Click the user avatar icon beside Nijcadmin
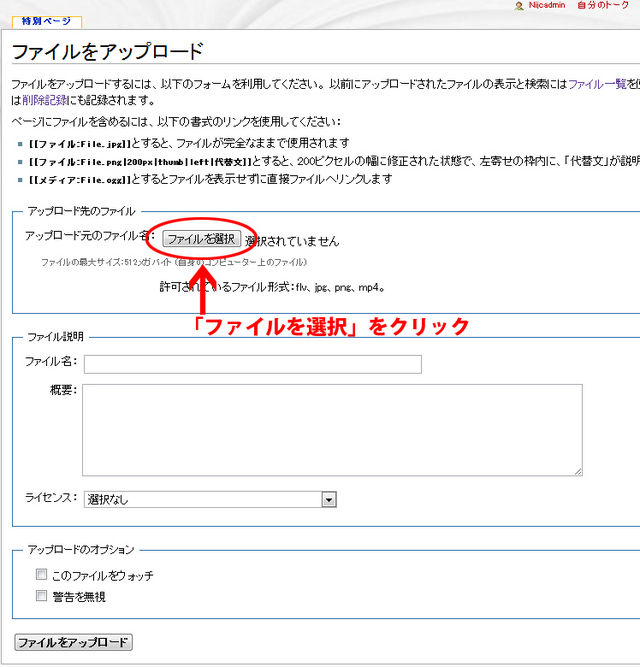640x667 pixels. coord(519,6)
